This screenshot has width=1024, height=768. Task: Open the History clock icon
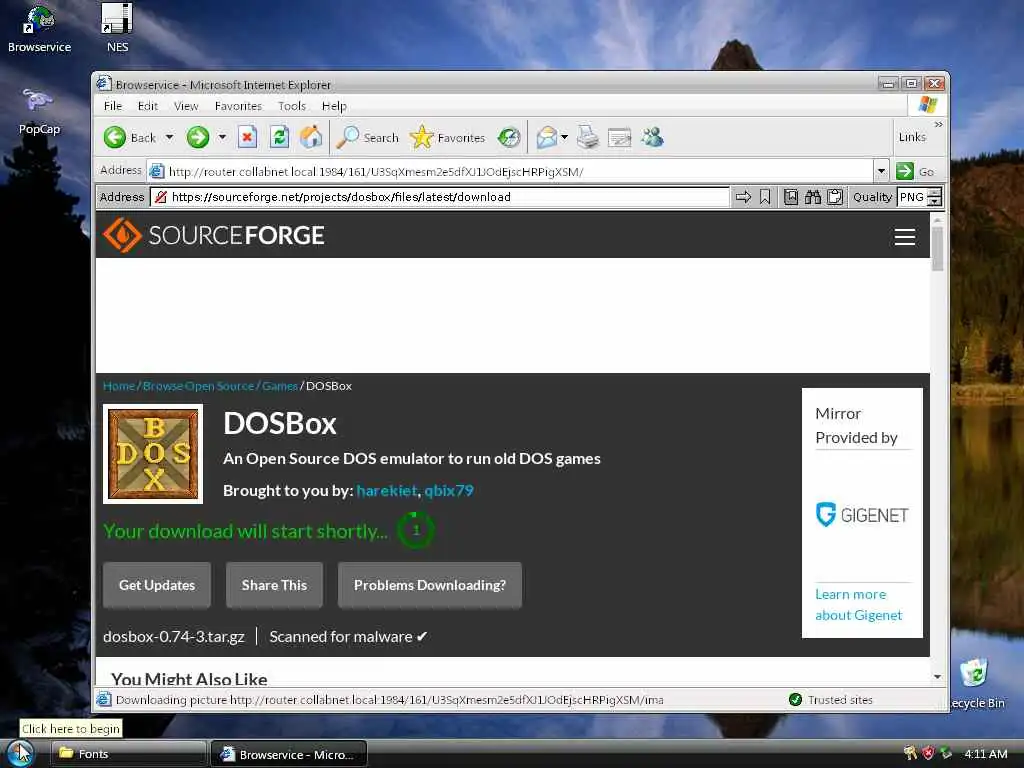tap(509, 137)
